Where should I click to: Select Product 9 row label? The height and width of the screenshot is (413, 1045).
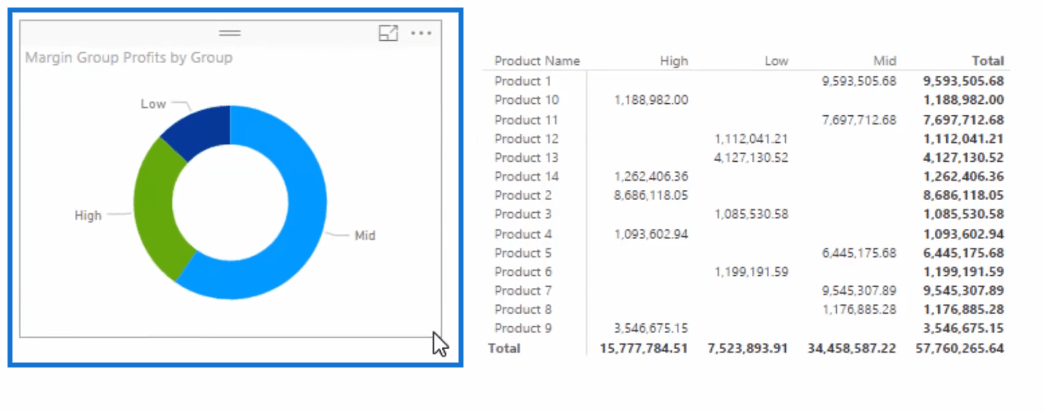point(522,328)
